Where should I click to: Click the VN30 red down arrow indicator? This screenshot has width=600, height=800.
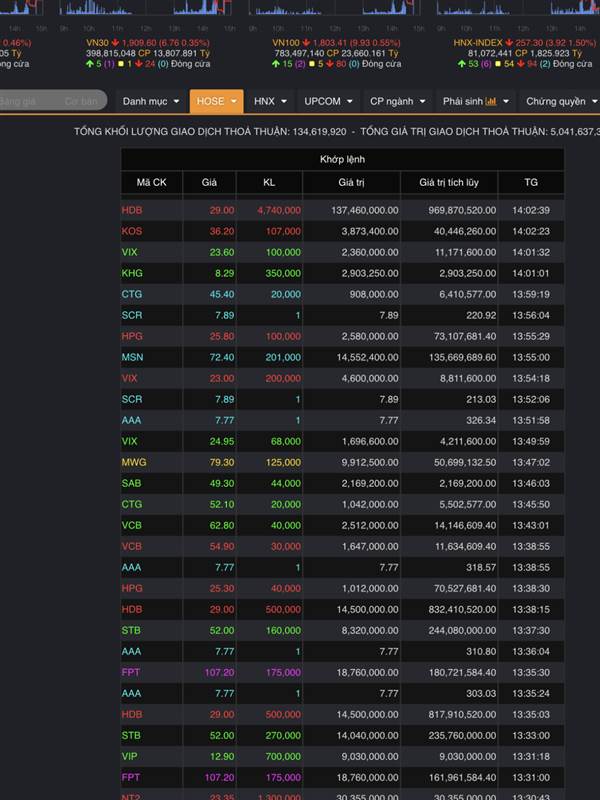[116, 43]
